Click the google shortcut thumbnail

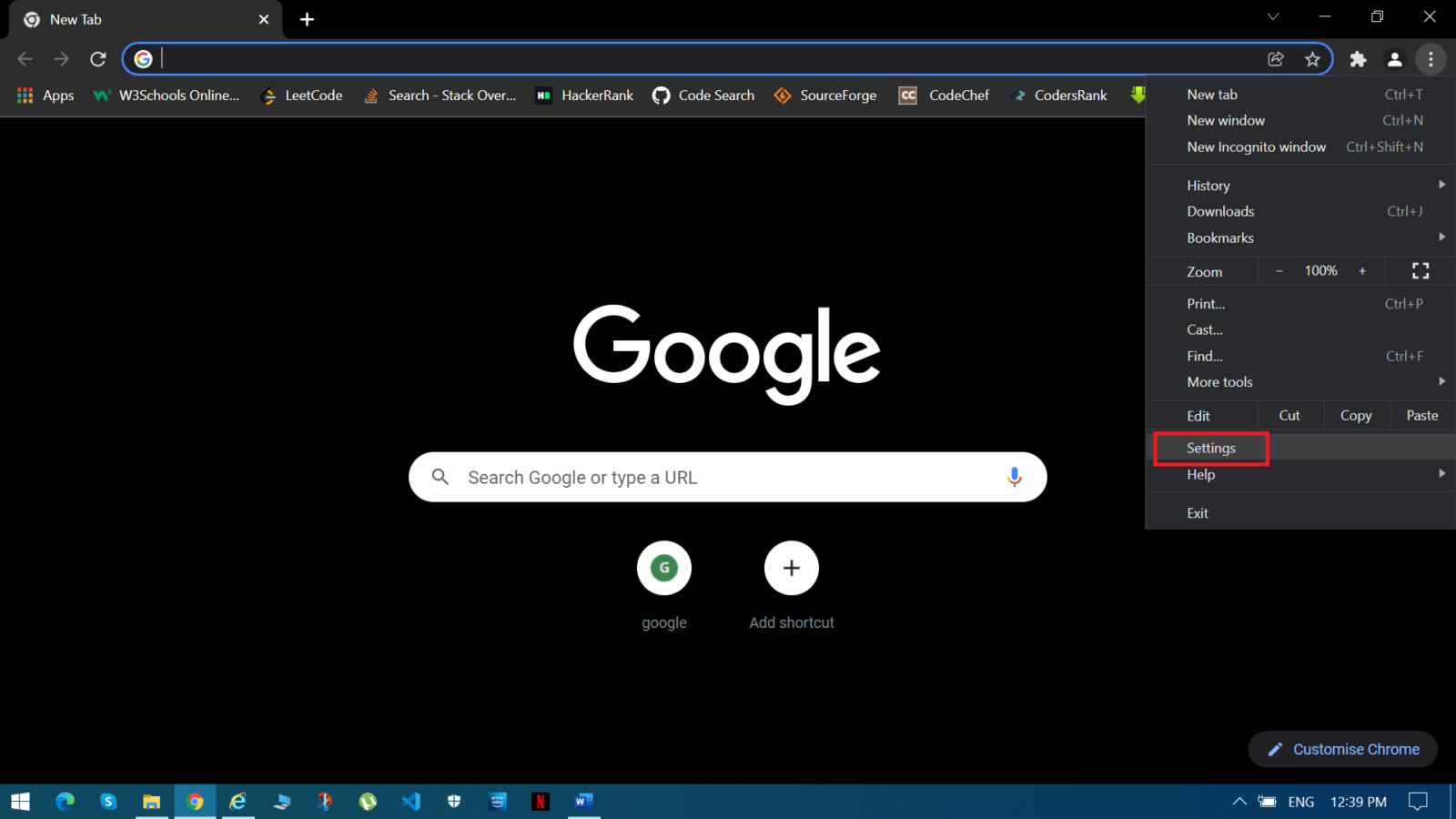pyautogui.click(x=663, y=567)
